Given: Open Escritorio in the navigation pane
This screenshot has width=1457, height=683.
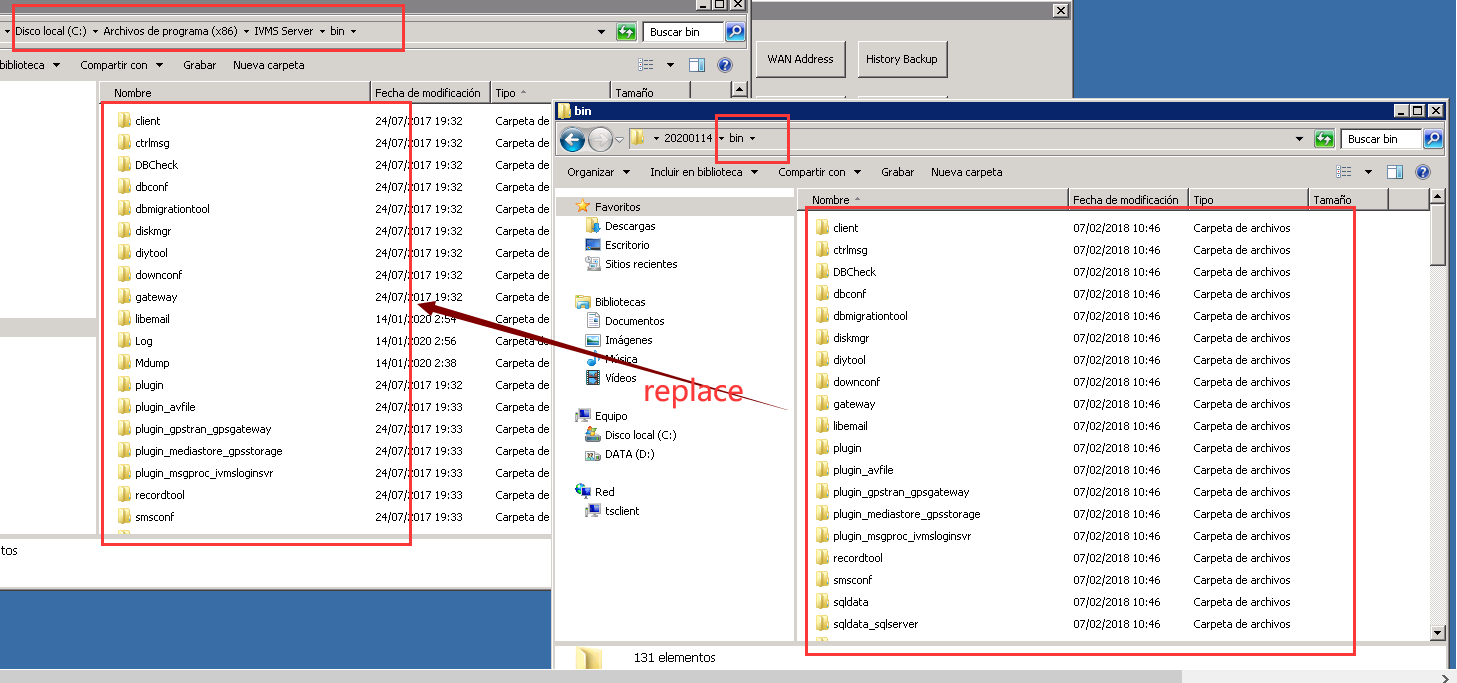Looking at the screenshot, I should point(627,245).
